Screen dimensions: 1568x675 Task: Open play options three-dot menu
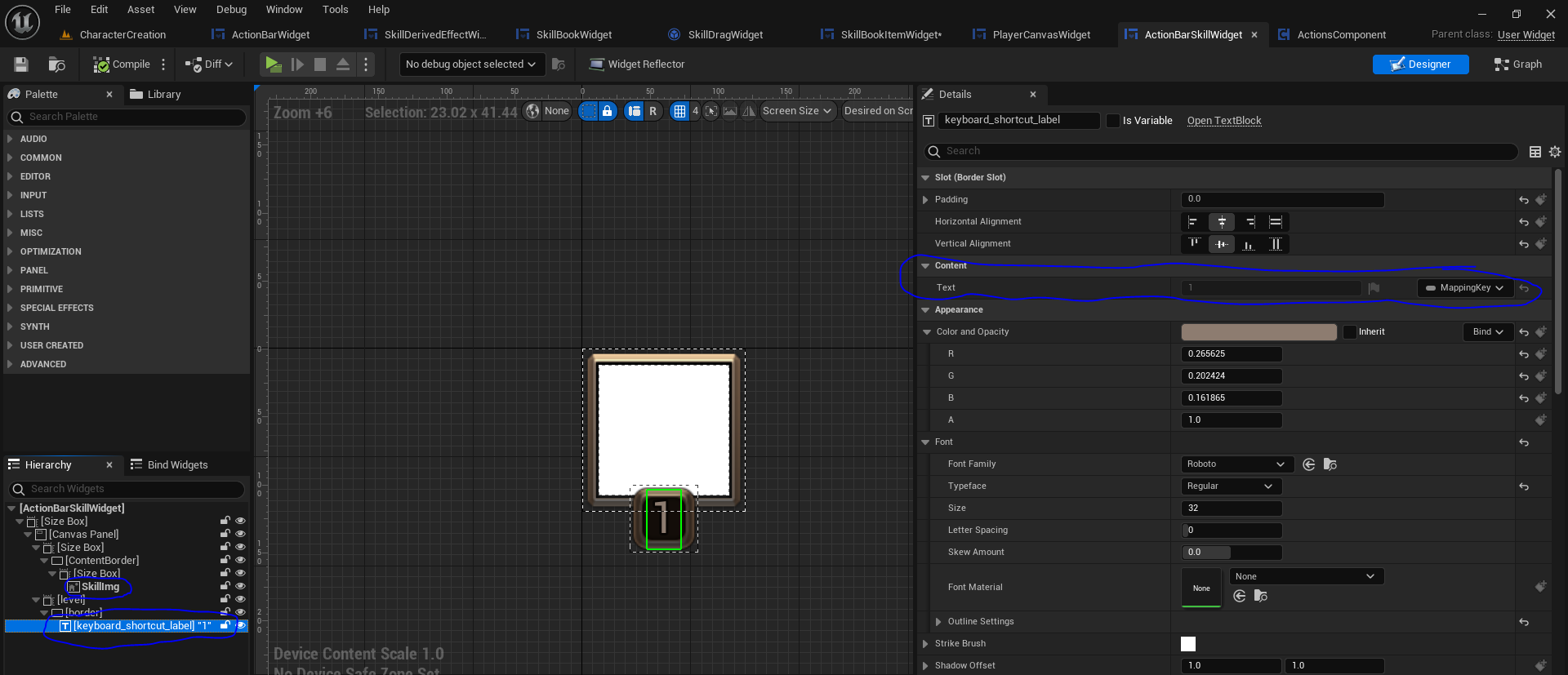[366, 64]
